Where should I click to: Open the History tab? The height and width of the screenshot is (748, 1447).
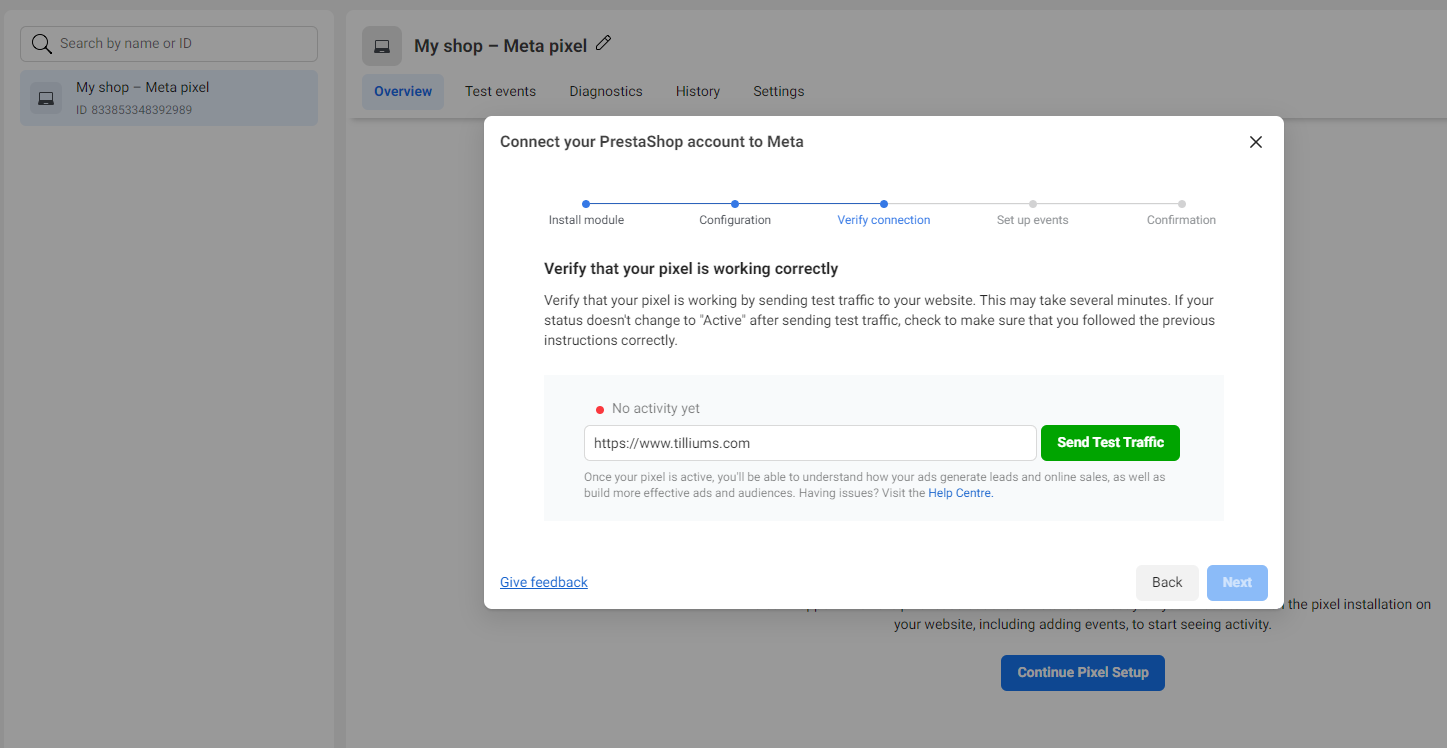698,91
